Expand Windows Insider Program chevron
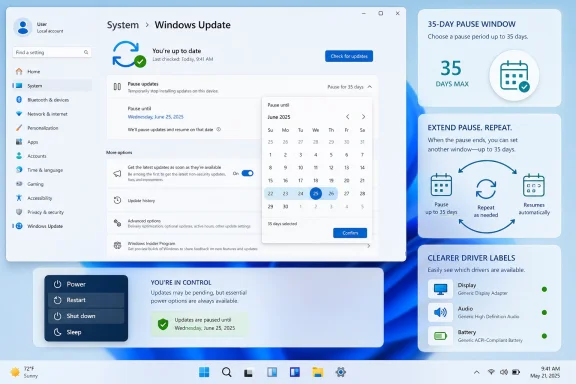576x384 pixels. [x=368, y=246]
